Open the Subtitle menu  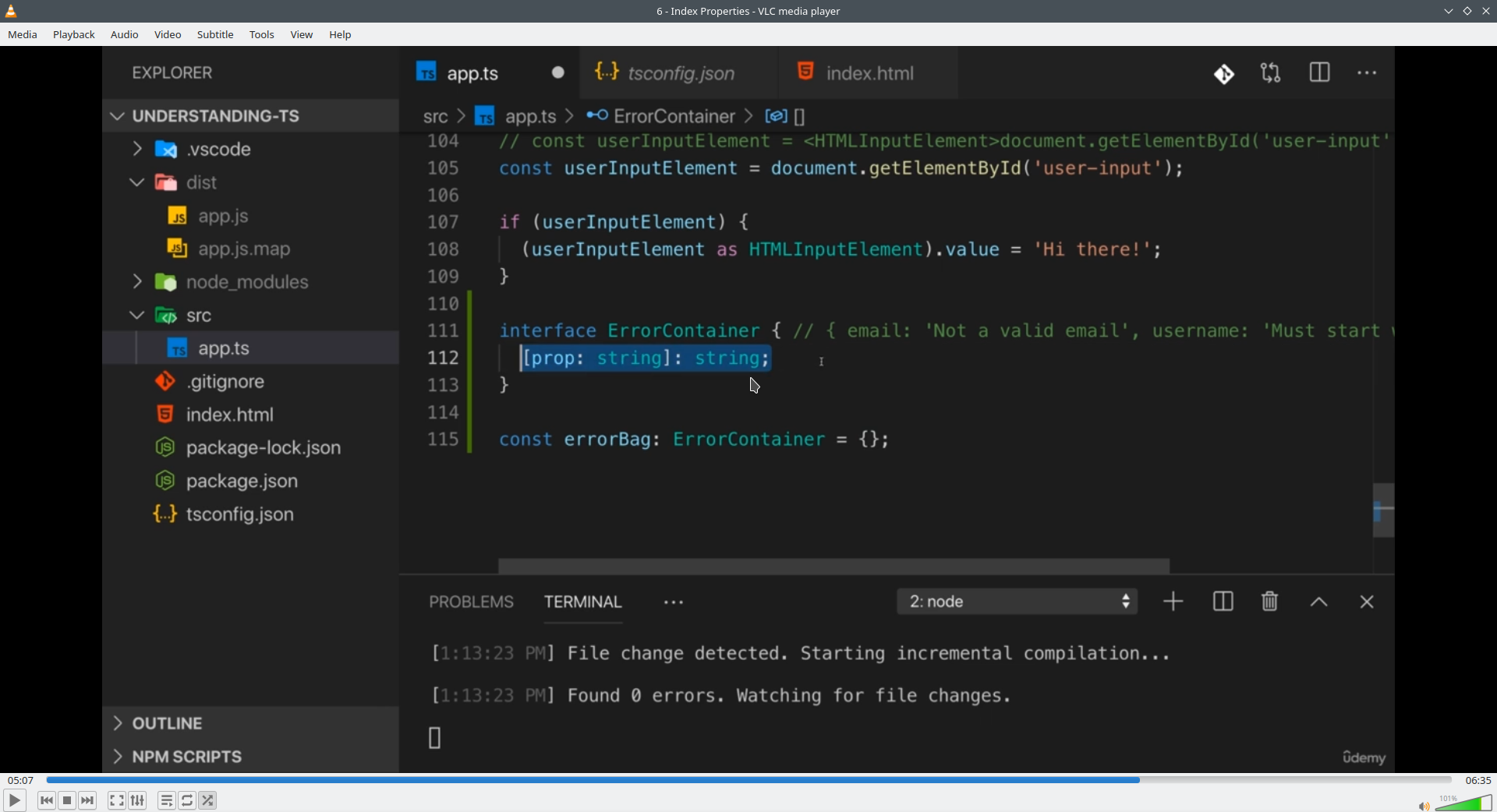215,35
